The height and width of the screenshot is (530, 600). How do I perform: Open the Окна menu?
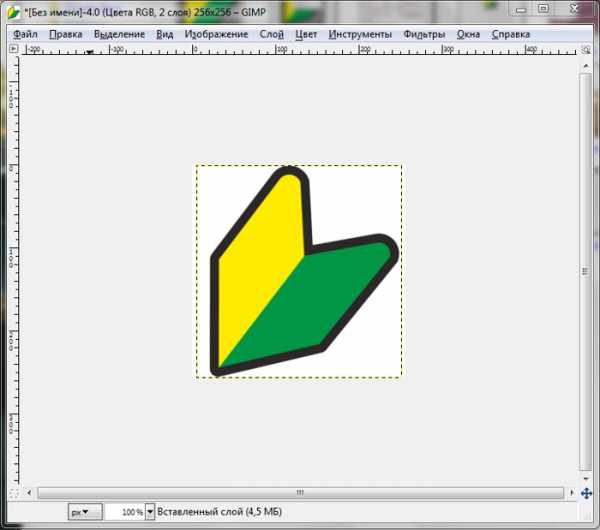click(468, 34)
